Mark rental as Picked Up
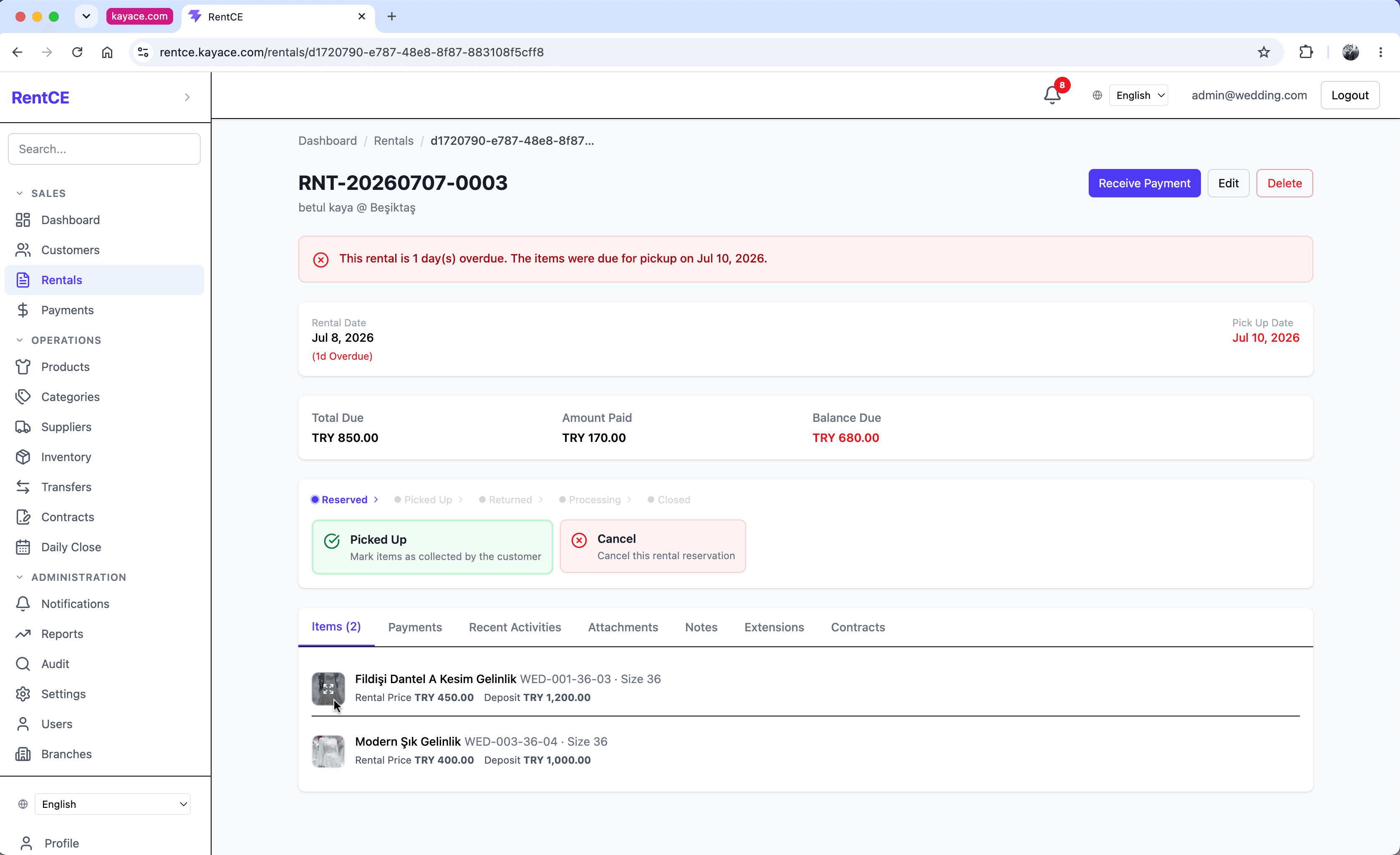The width and height of the screenshot is (1400, 855). (432, 547)
